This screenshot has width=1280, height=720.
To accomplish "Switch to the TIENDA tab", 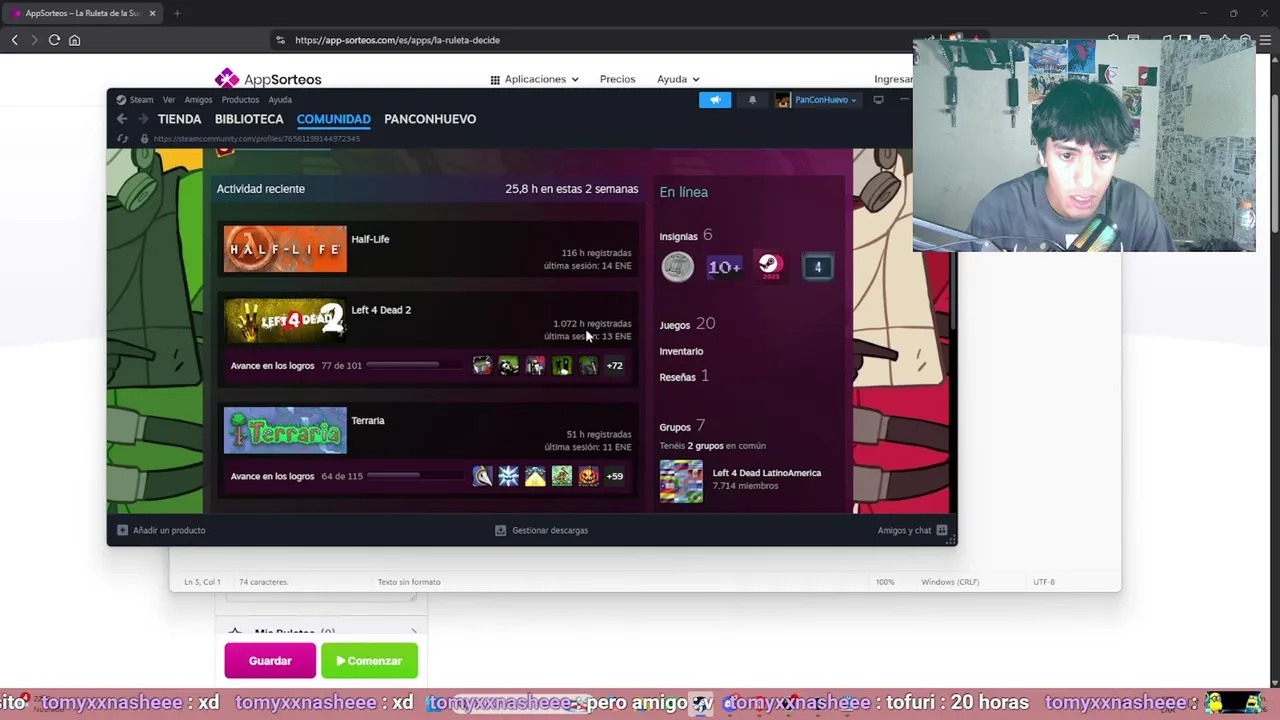I will pyautogui.click(x=179, y=119).
